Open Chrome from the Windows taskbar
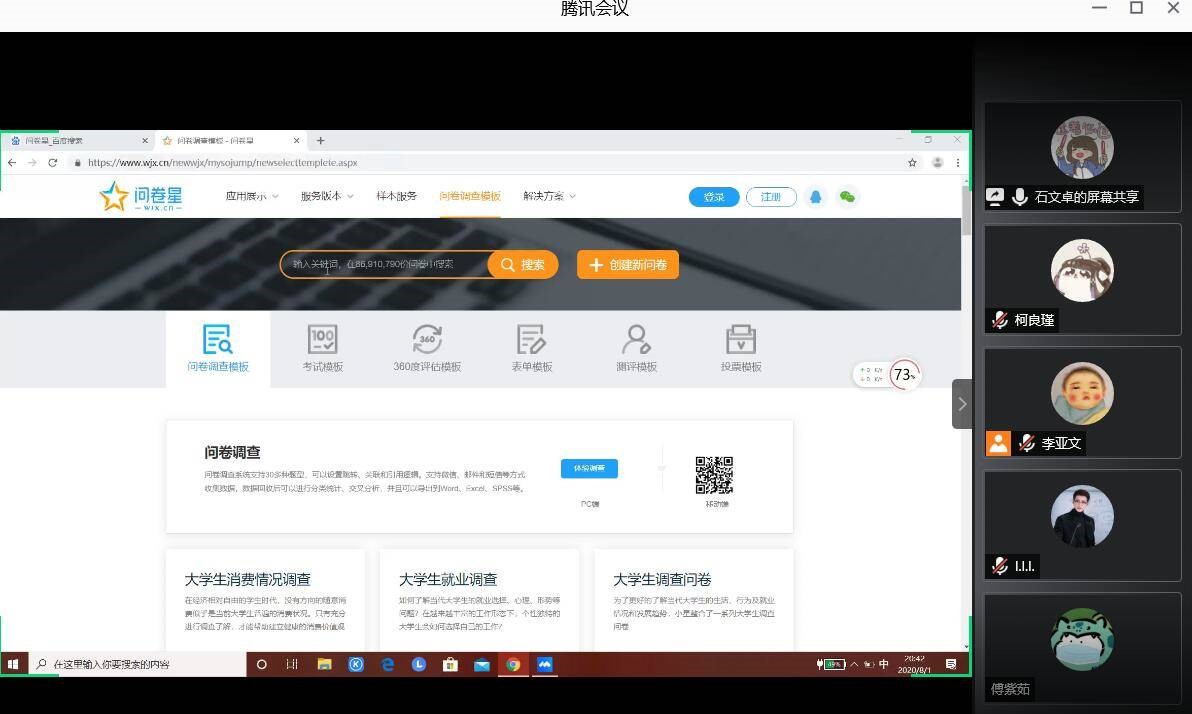1192x714 pixels. (x=512, y=664)
